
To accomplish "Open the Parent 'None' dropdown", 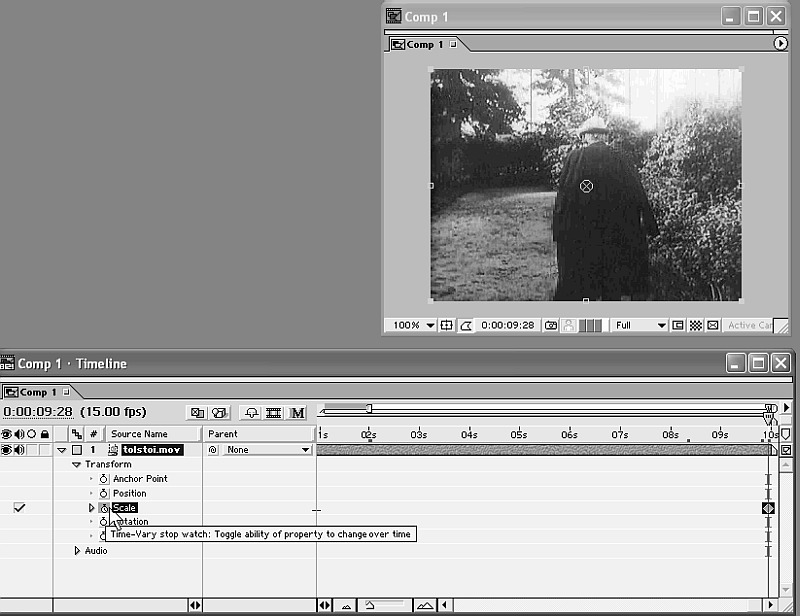I will click(x=306, y=450).
